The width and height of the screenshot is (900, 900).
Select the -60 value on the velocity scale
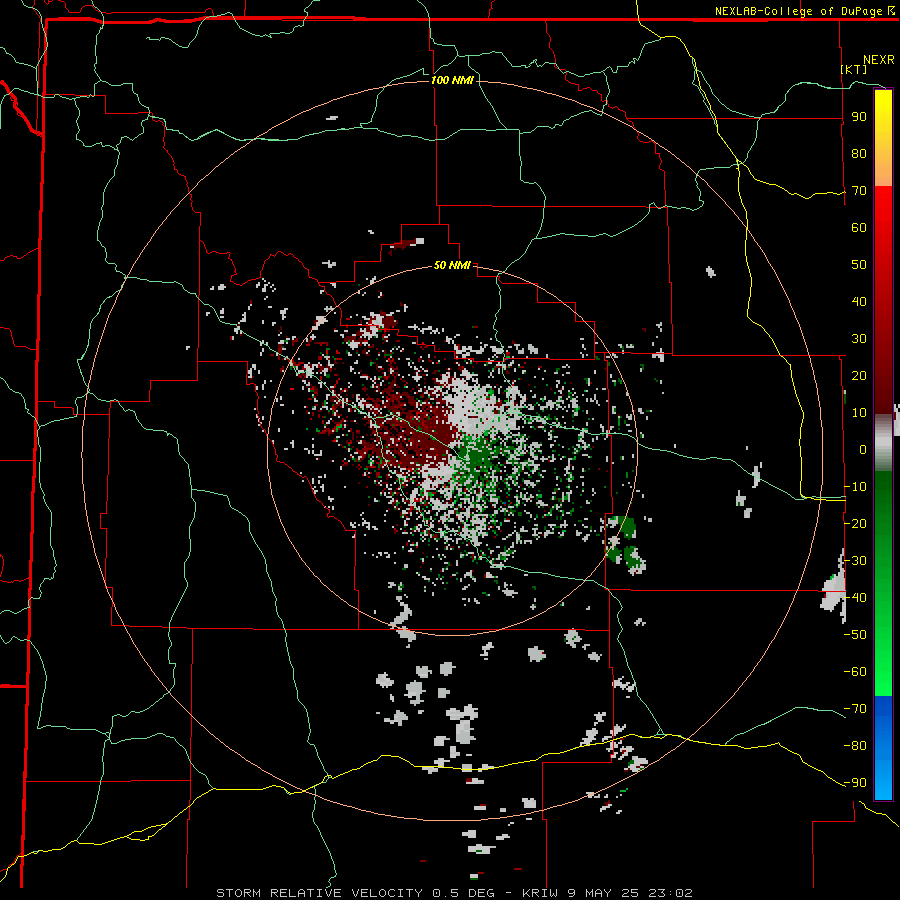tap(855, 672)
